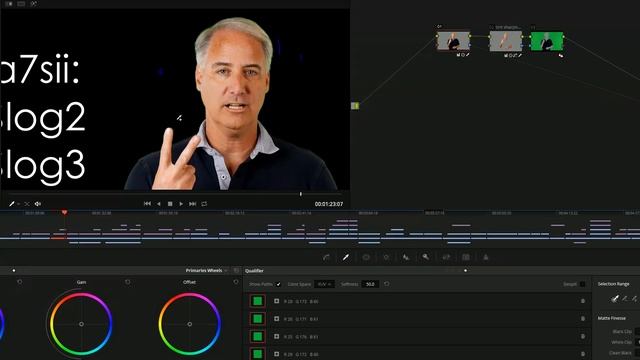The width and height of the screenshot is (640, 360).
Task: Select the green keyed node thumbnail
Action: tap(547, 41)
